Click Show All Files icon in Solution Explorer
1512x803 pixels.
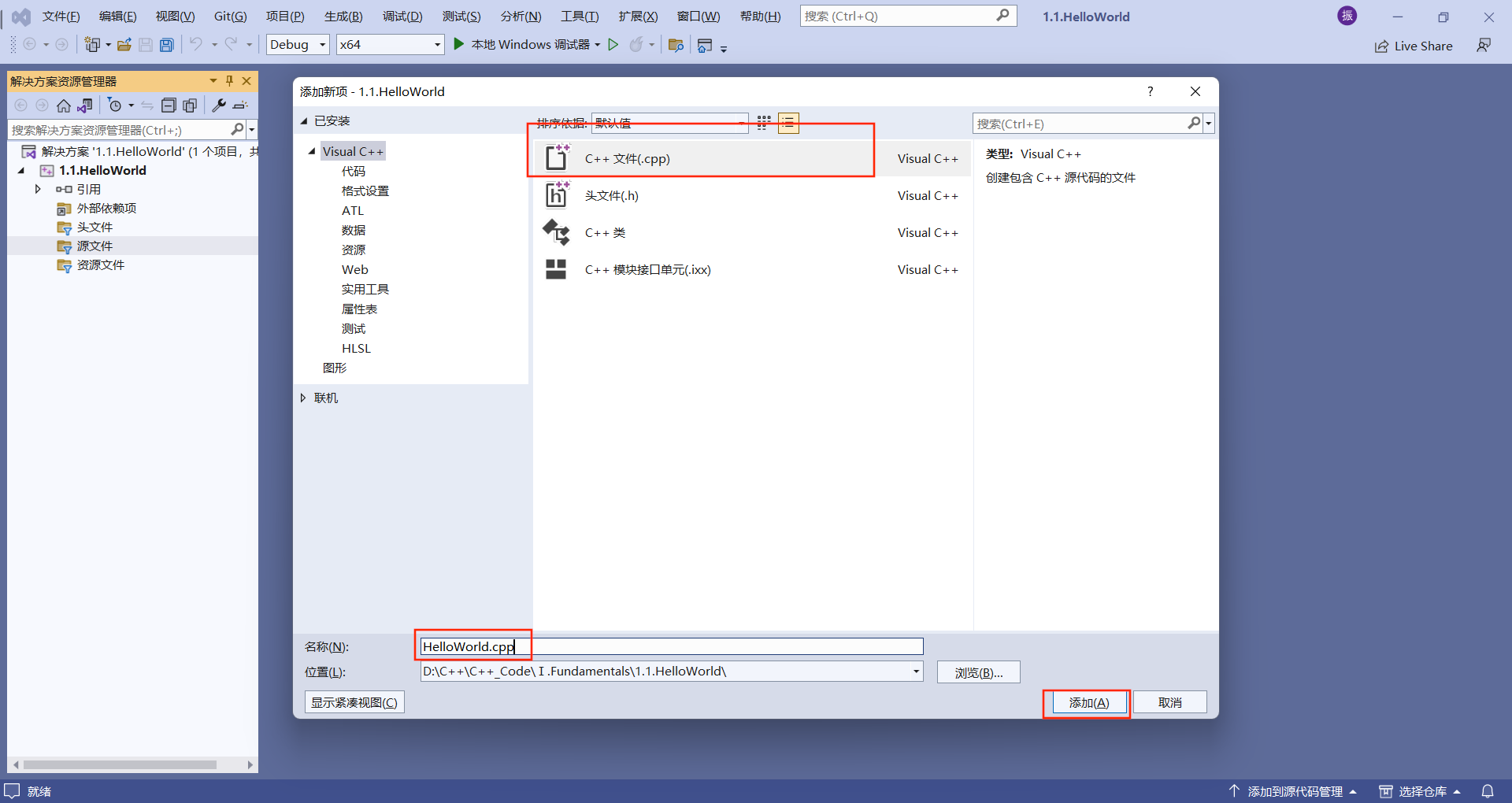point(190,105)
